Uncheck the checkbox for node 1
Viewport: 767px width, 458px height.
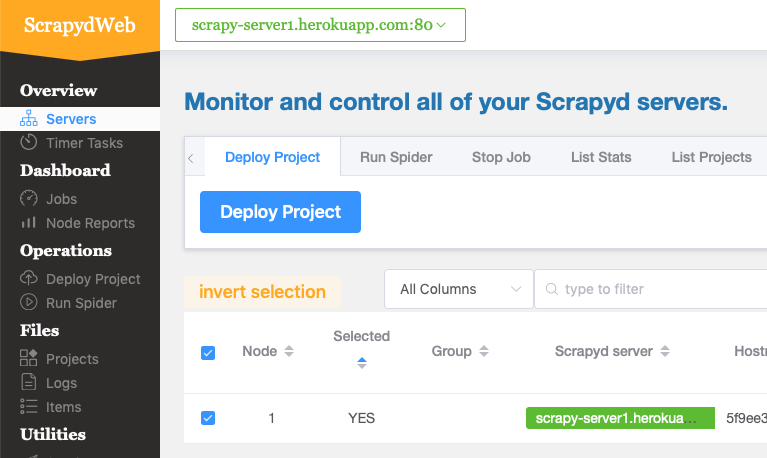(208, 418)
